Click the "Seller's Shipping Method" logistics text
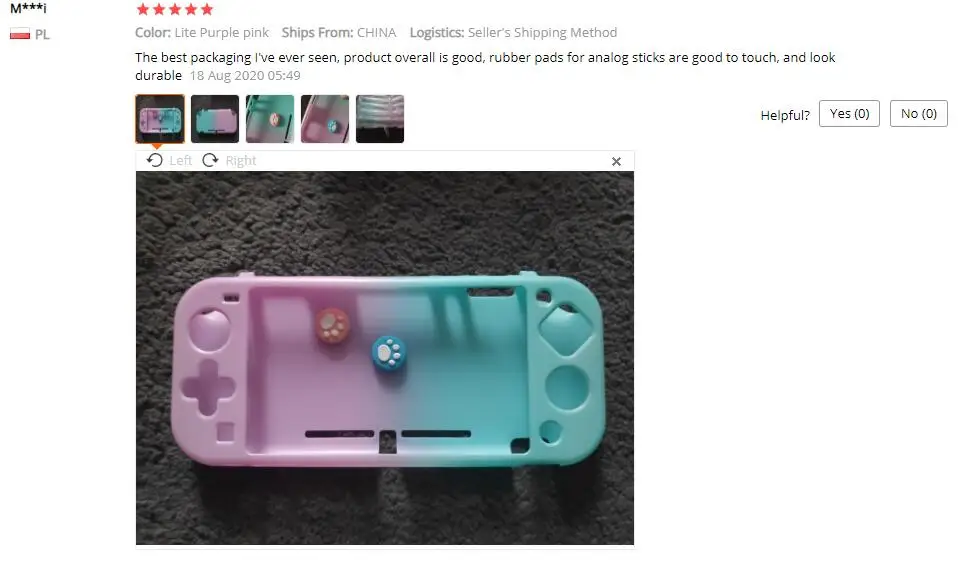958x563 pixels. (543, 32)
